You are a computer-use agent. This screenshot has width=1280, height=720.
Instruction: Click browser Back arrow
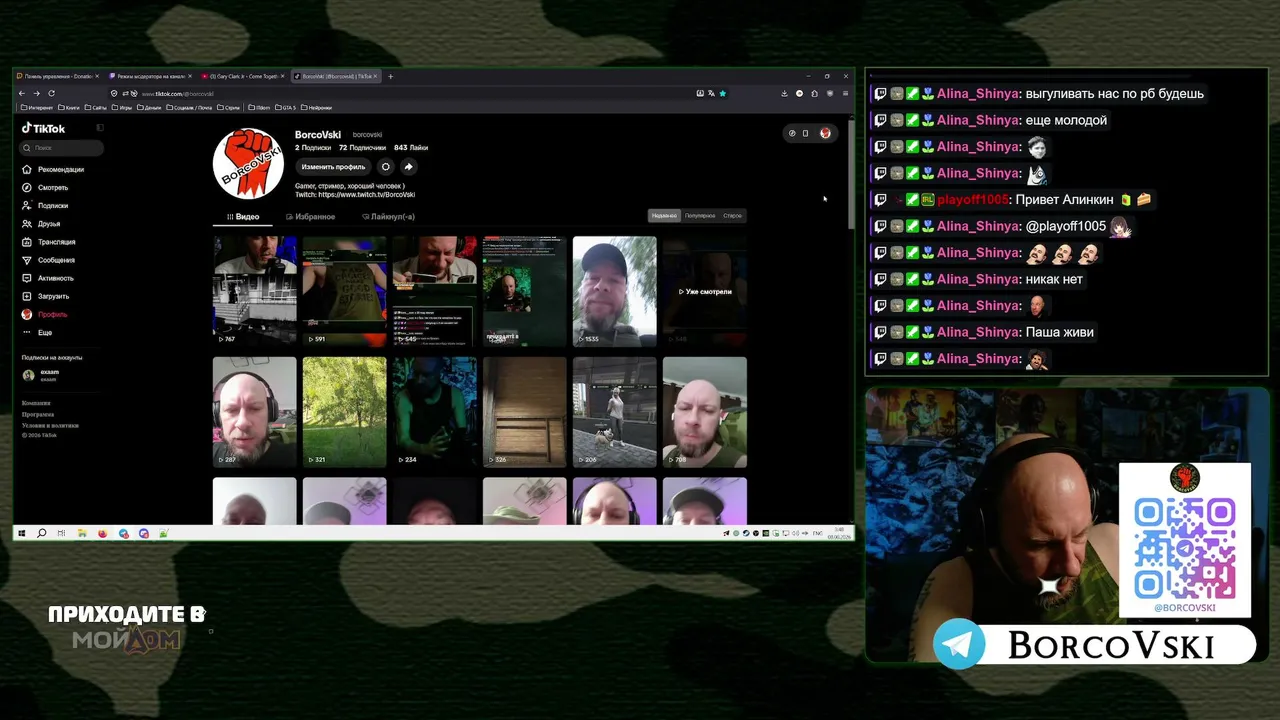(22, 93)
